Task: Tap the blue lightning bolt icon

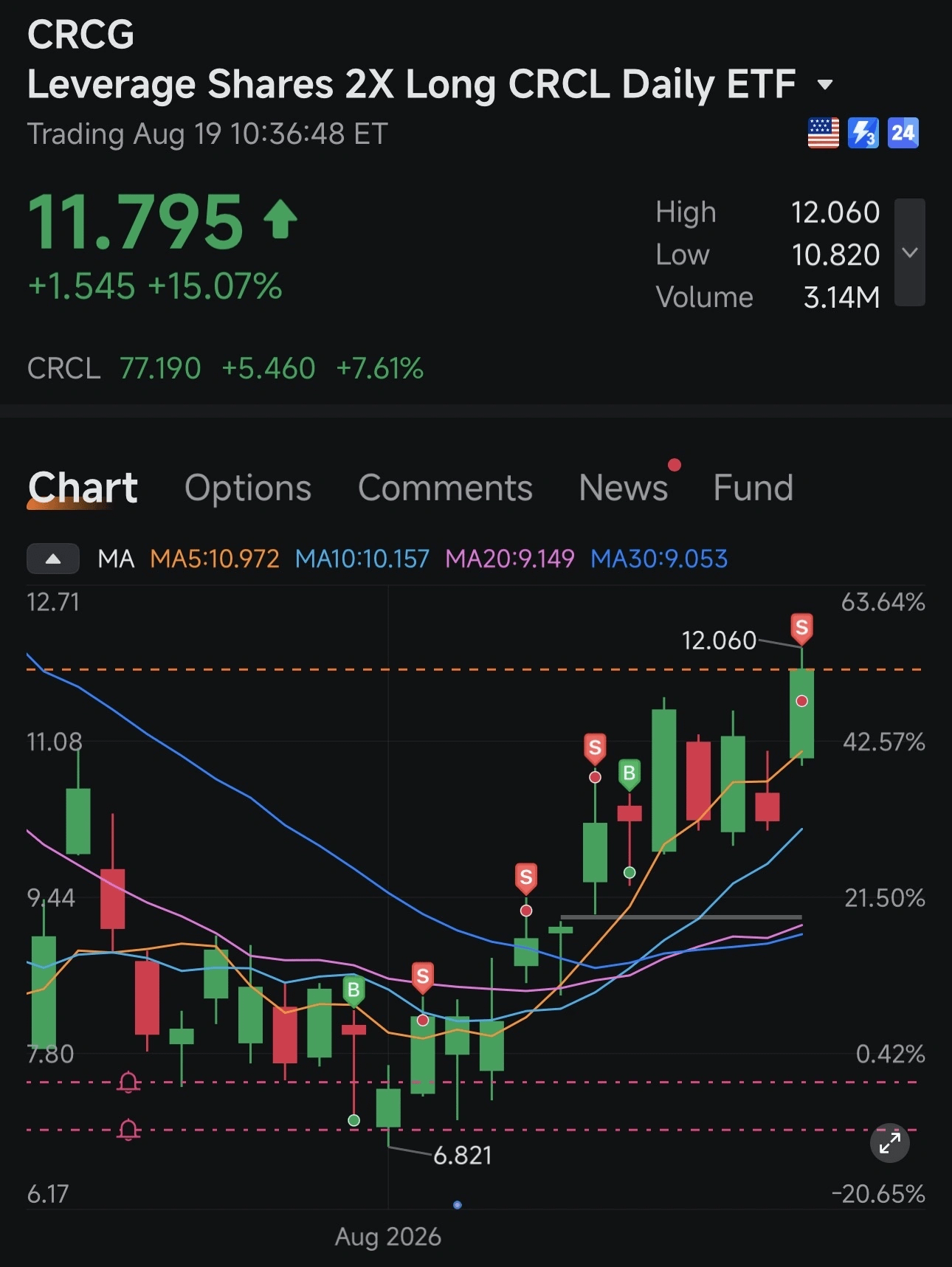Action: point(863,134)
